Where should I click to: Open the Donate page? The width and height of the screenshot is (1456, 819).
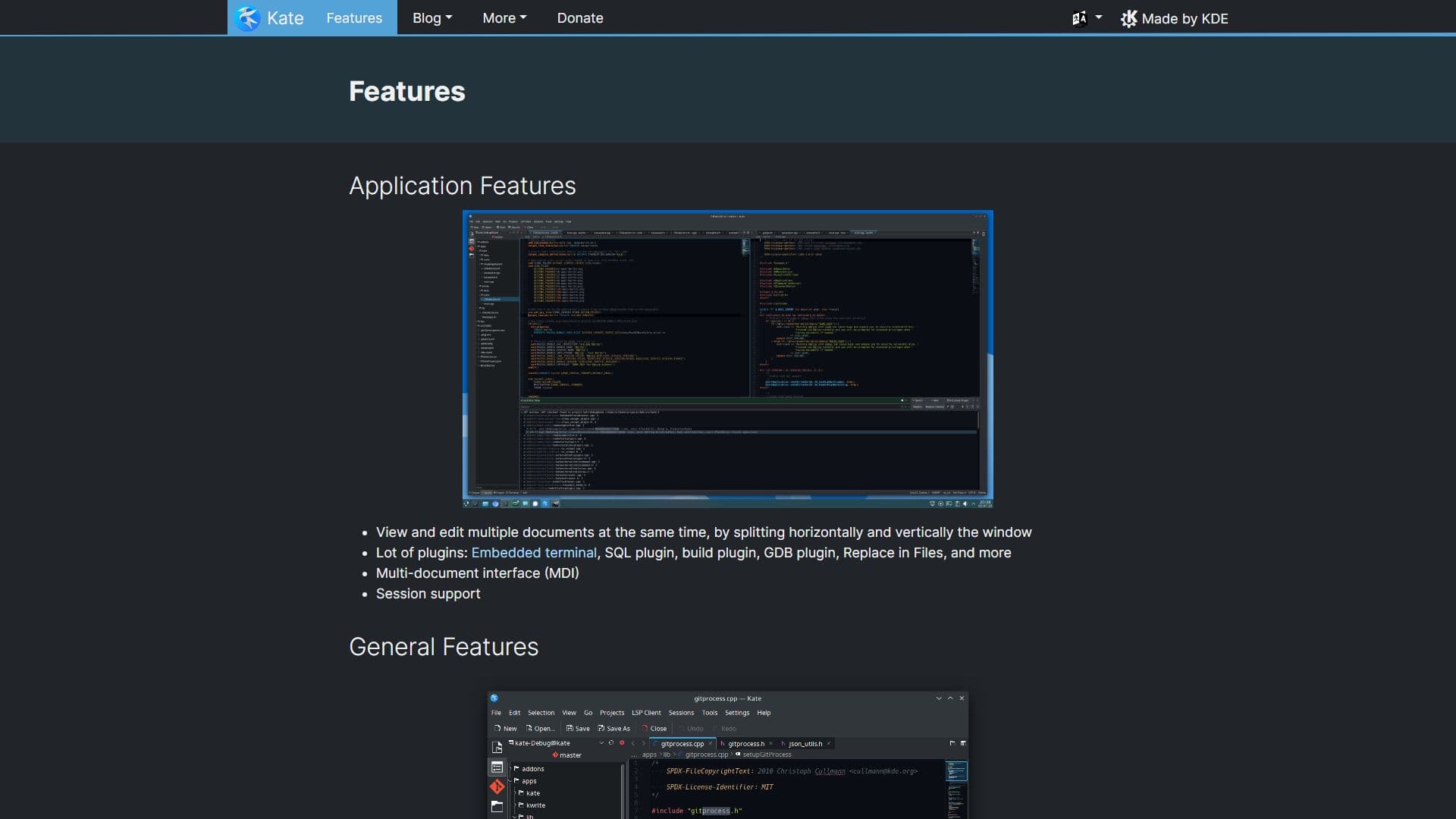(580, 17)
